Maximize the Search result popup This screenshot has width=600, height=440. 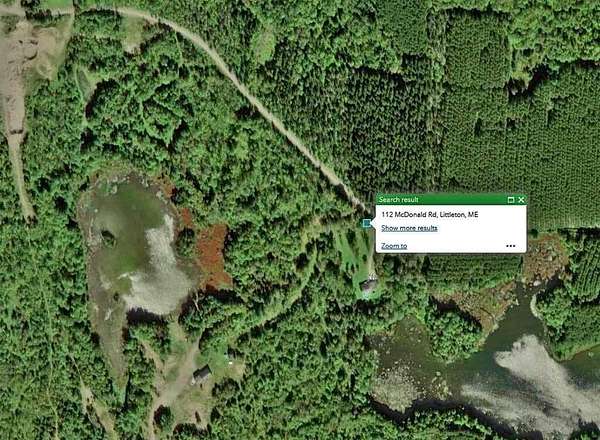[511, 200]
